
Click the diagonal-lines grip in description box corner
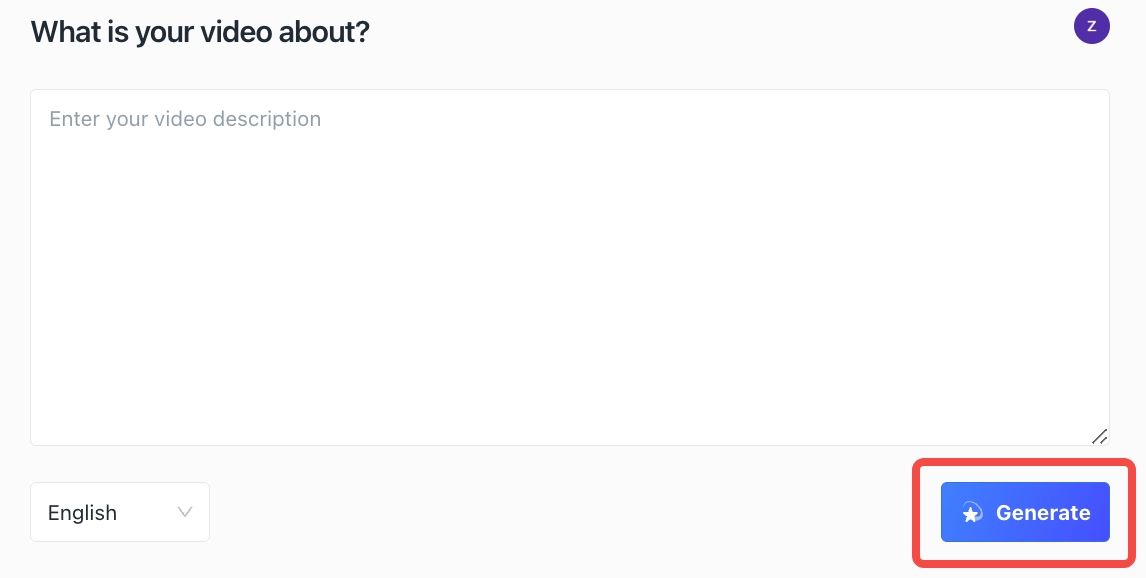pos(1099,436)
